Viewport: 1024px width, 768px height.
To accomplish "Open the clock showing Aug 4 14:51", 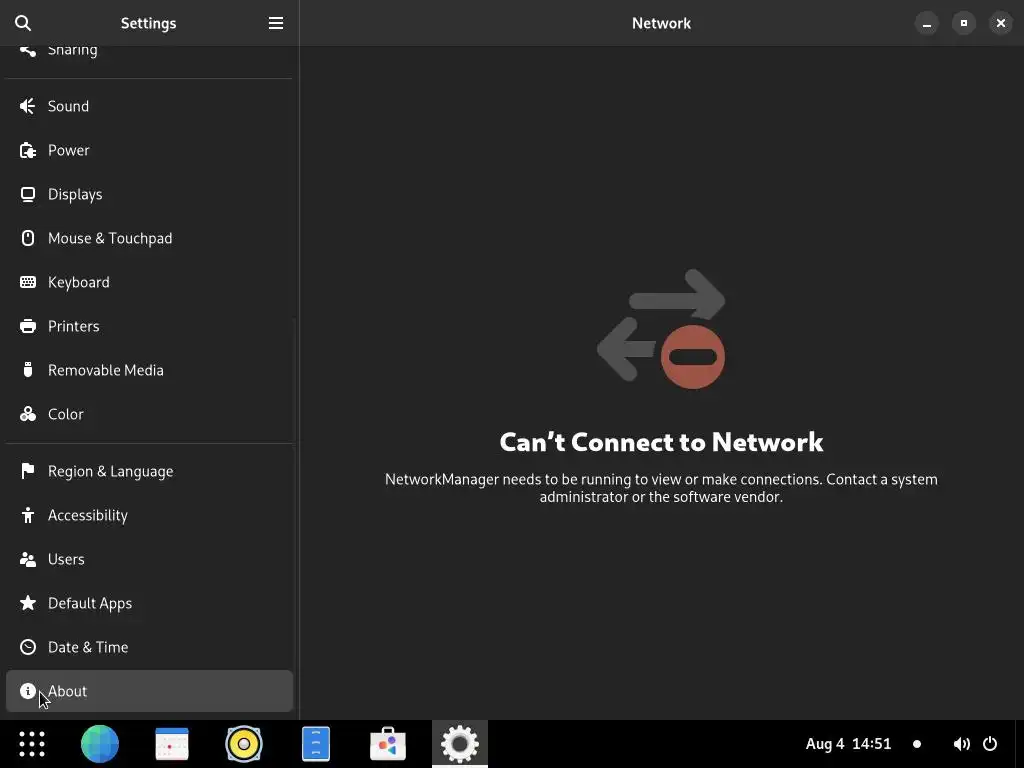I will [848, 744].
